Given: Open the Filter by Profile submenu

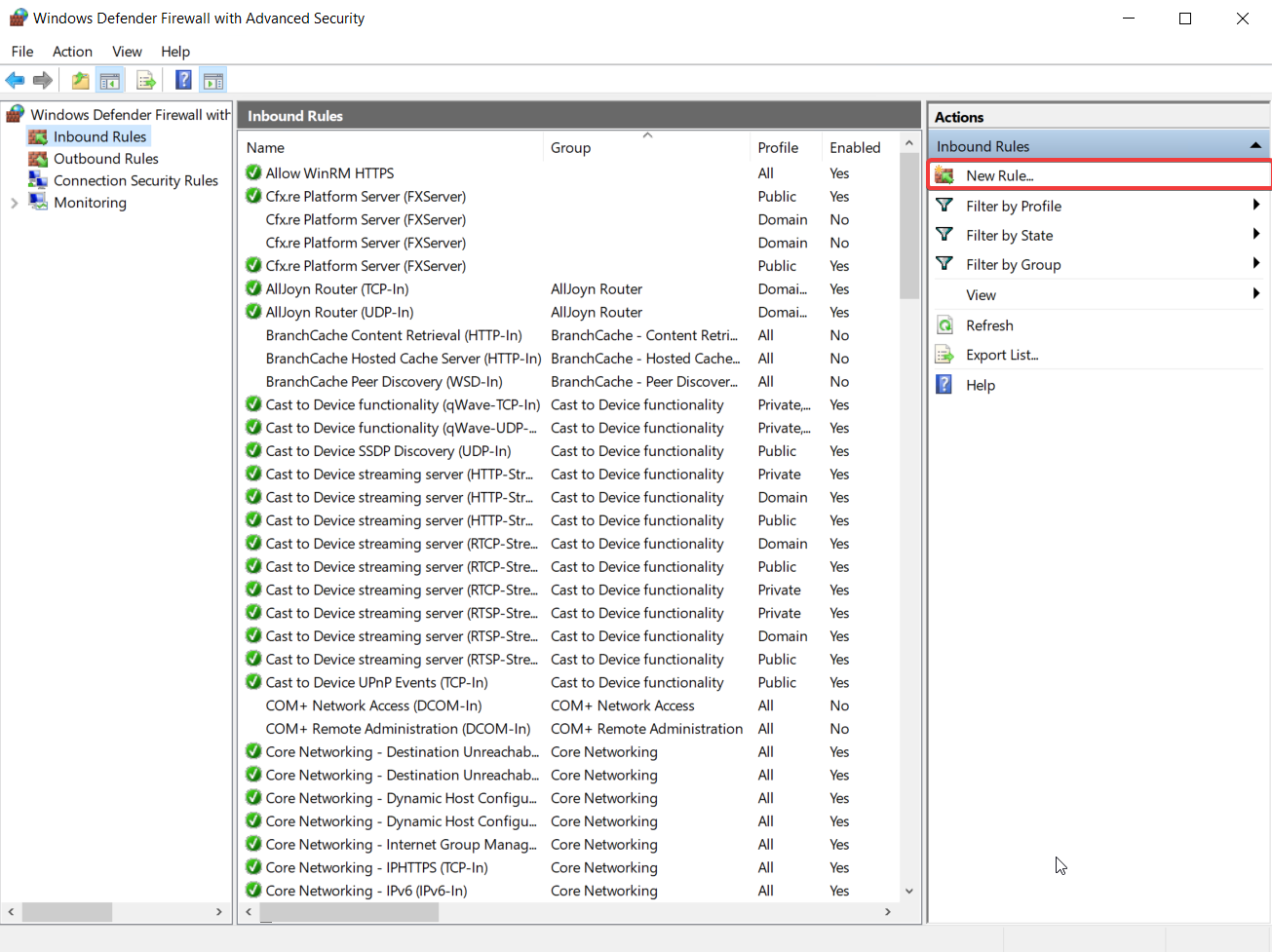Looking at the screenshot, I should tap(1013, 207).
